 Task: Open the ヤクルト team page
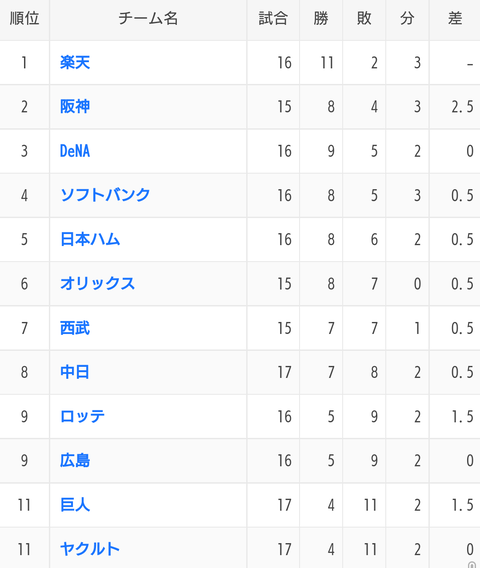(90, 549)
